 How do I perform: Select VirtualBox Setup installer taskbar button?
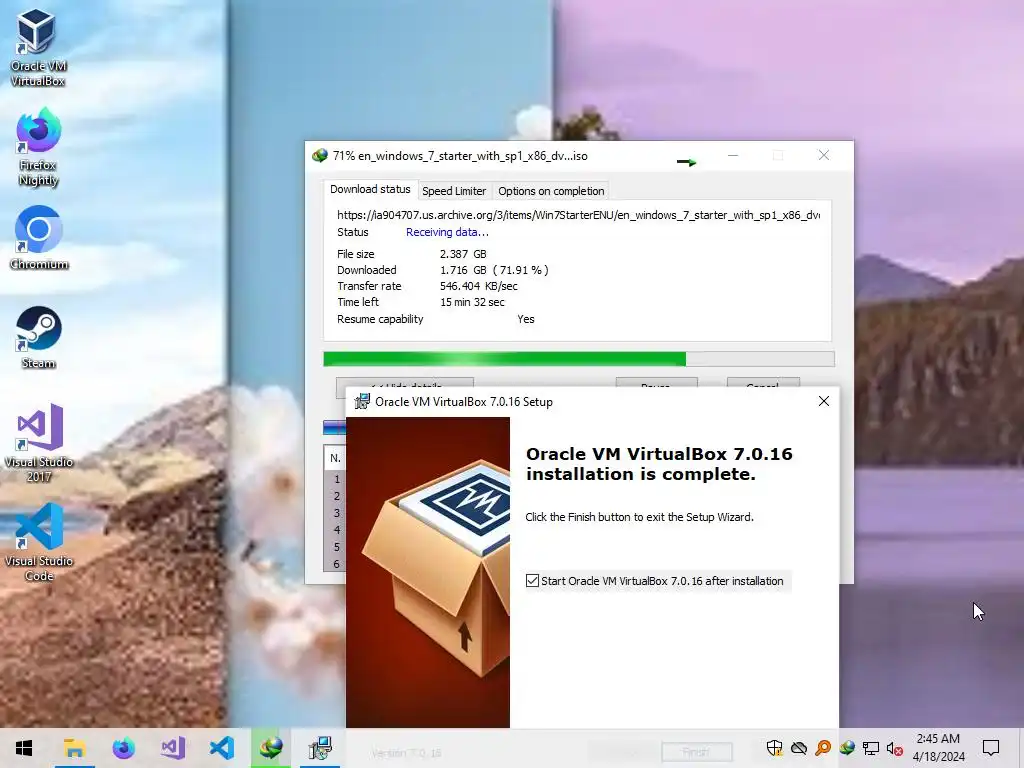(x=320, y=748)
